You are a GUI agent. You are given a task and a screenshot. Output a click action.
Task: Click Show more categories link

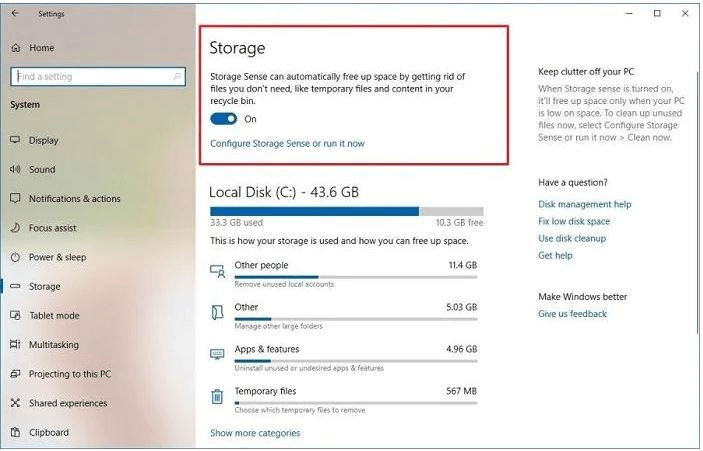[255, 433]
